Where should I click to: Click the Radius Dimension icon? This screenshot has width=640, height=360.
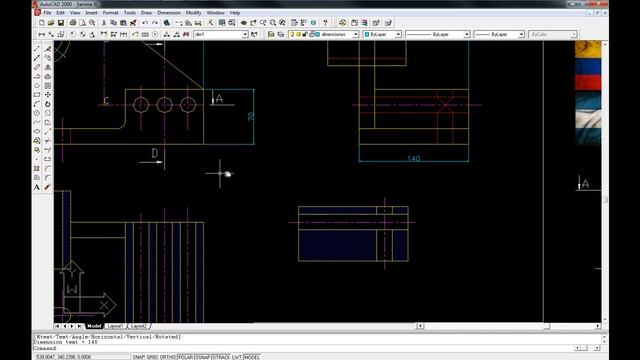point(73,35)
